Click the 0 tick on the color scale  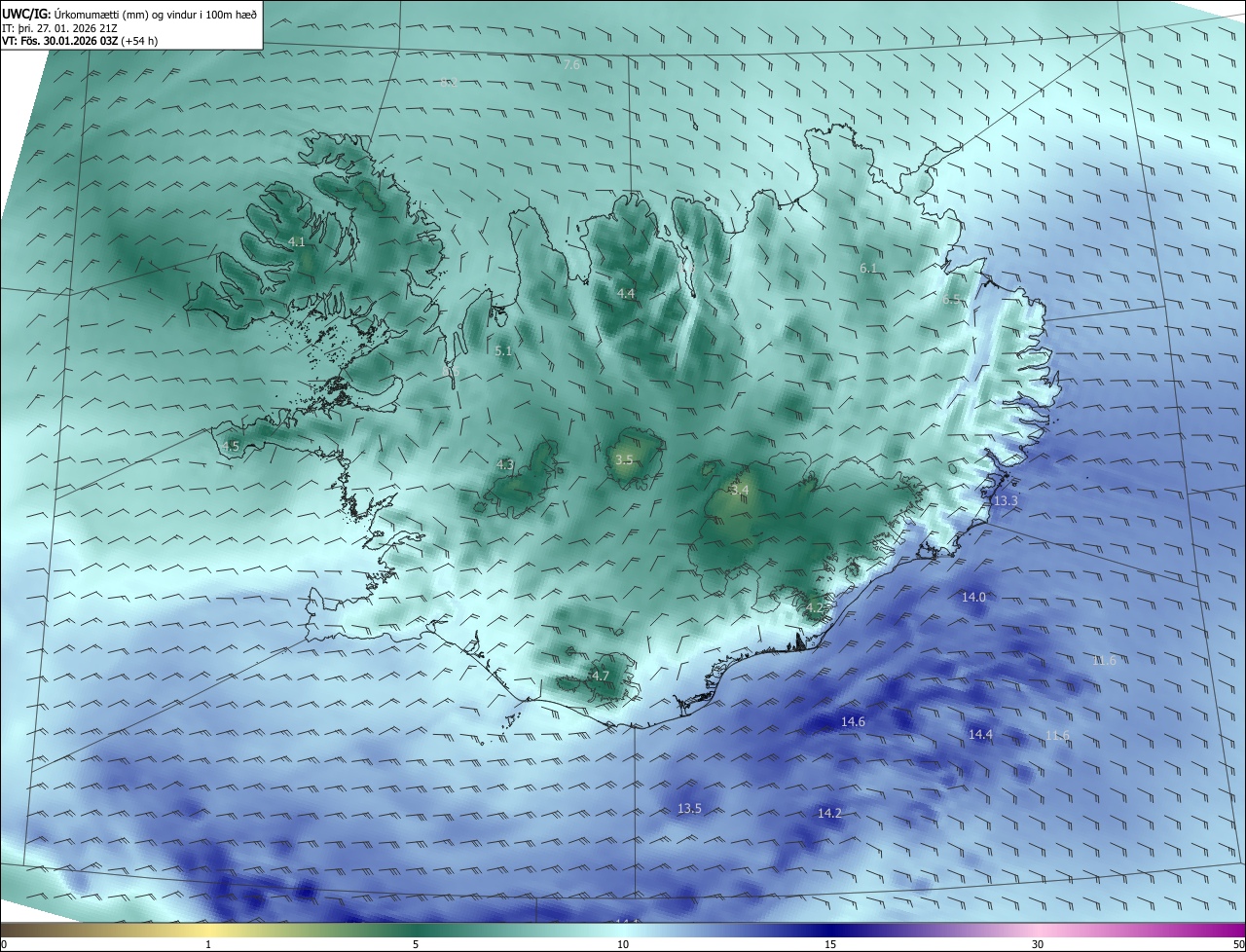point(4,944)
